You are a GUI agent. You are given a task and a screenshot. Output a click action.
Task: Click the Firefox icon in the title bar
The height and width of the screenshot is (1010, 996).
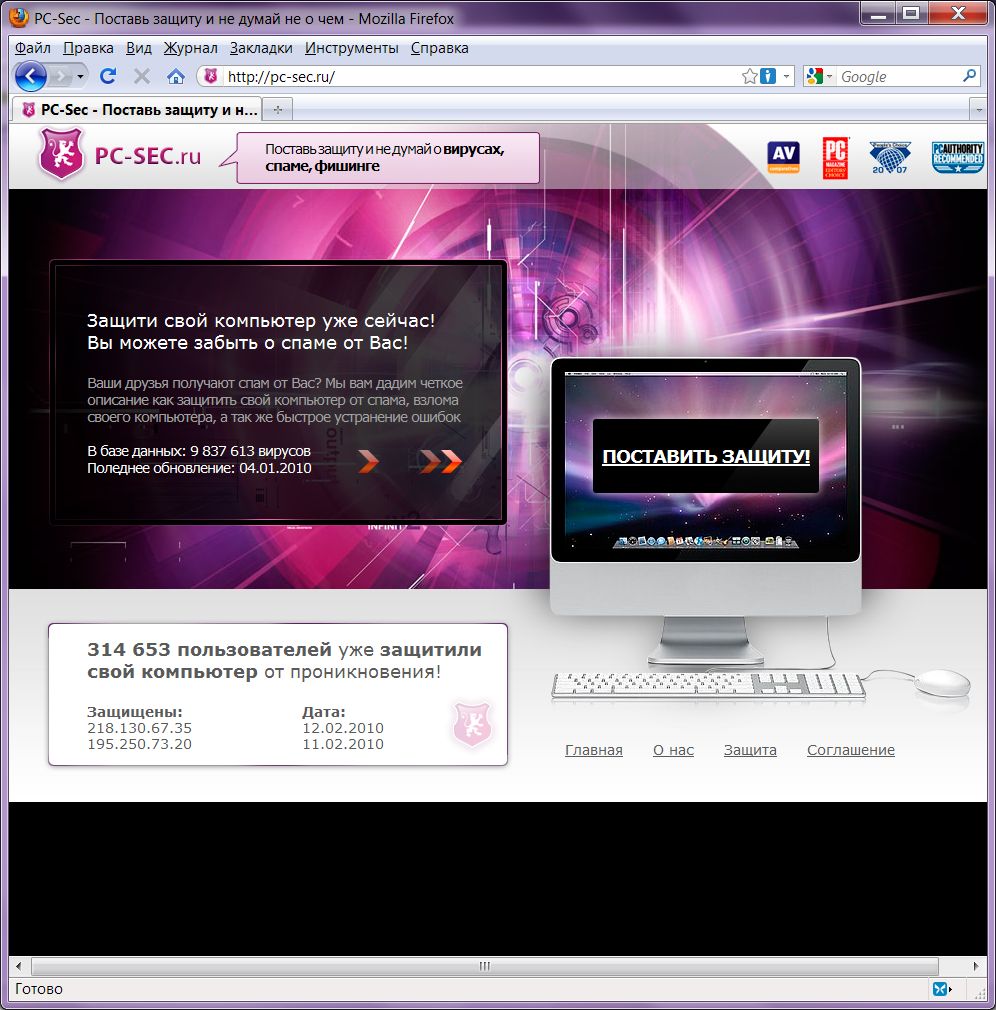tap(19, 17)
